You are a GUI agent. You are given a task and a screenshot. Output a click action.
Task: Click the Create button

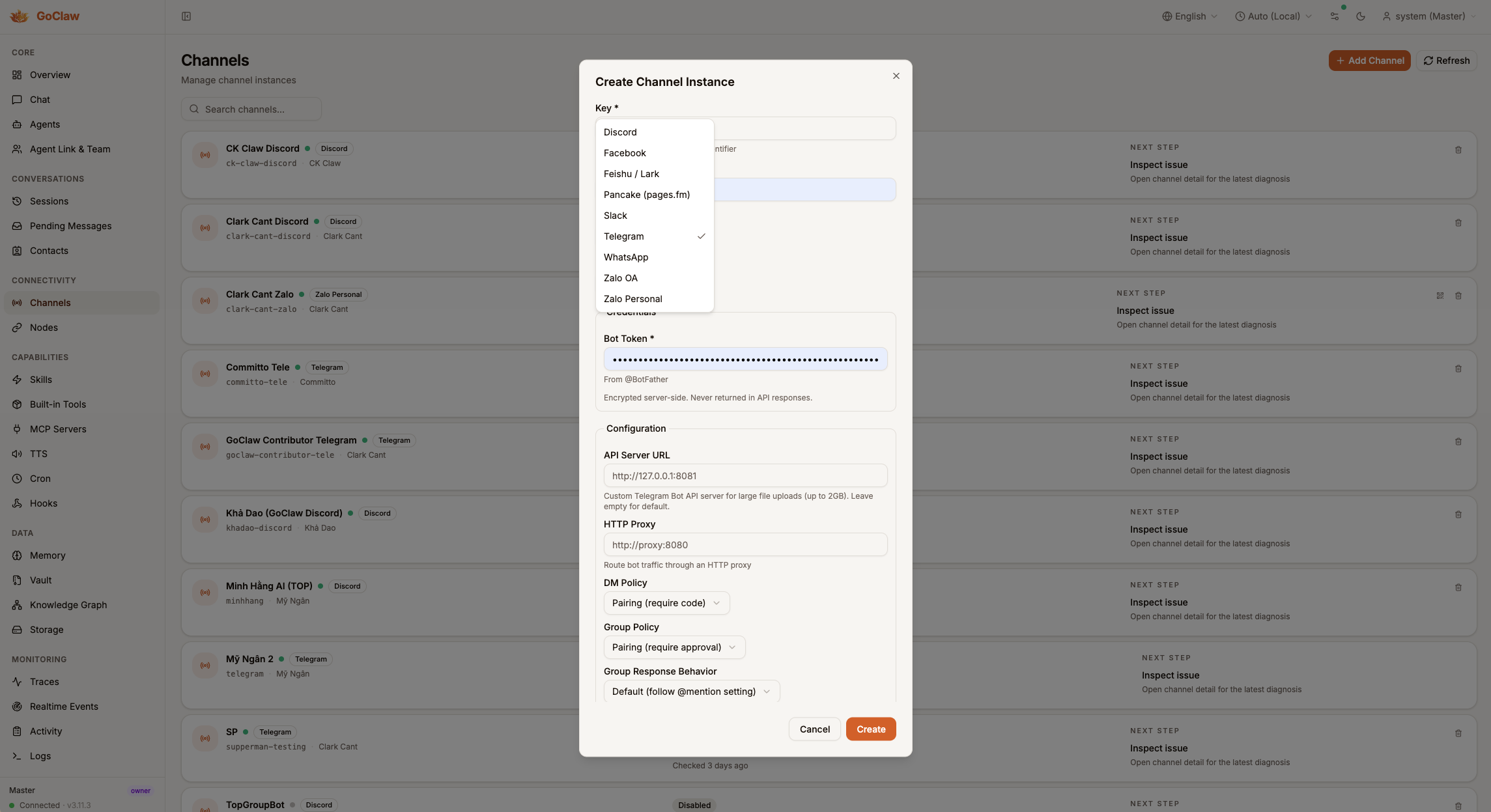click(871, 729)
